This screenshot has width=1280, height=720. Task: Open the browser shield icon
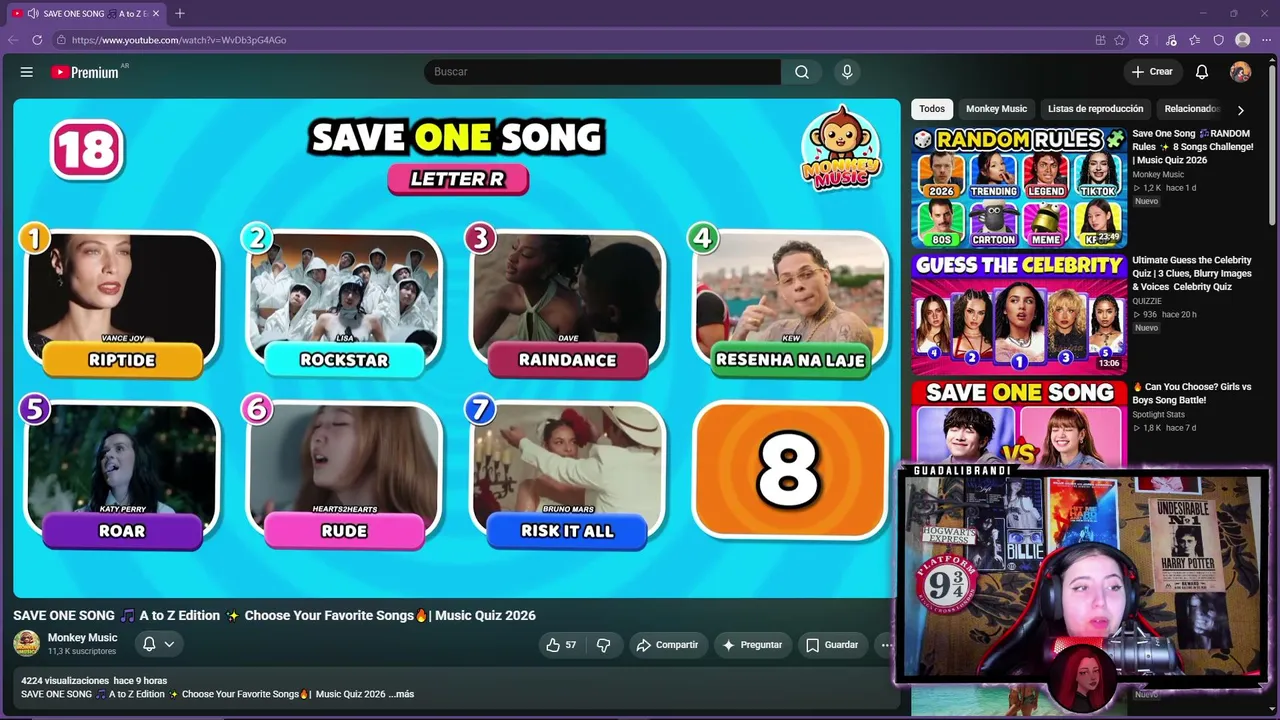point(1219,40)
